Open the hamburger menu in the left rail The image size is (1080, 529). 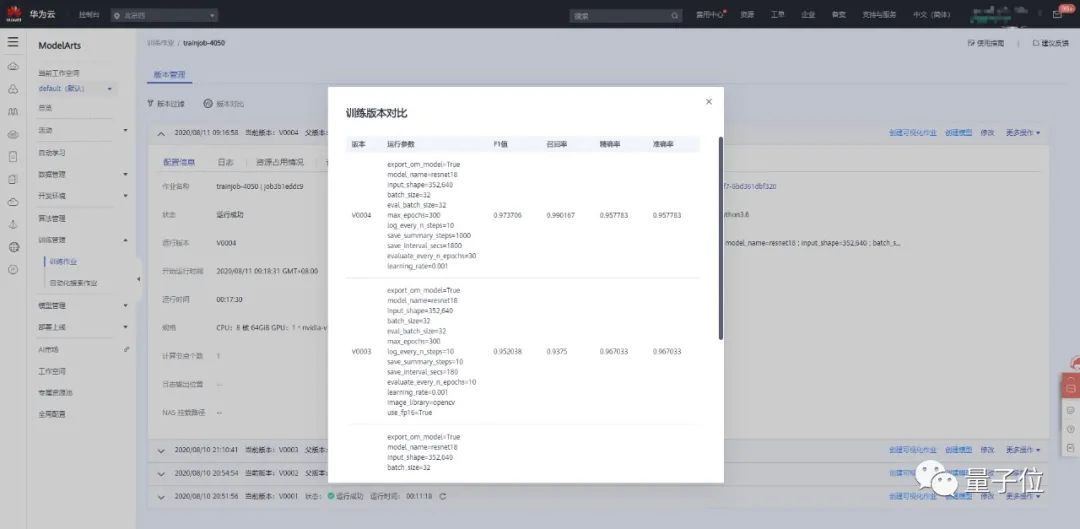tap(12, 42)
